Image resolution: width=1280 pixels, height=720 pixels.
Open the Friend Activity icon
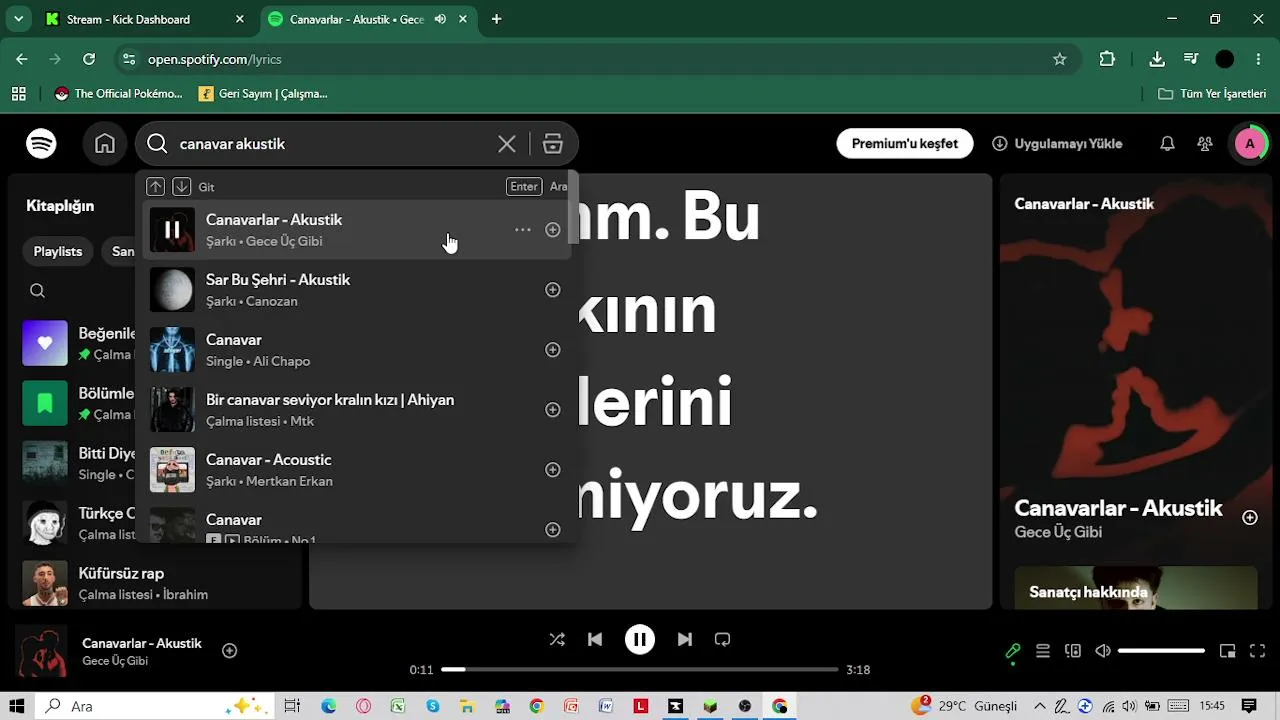[x=1205, y=144]
